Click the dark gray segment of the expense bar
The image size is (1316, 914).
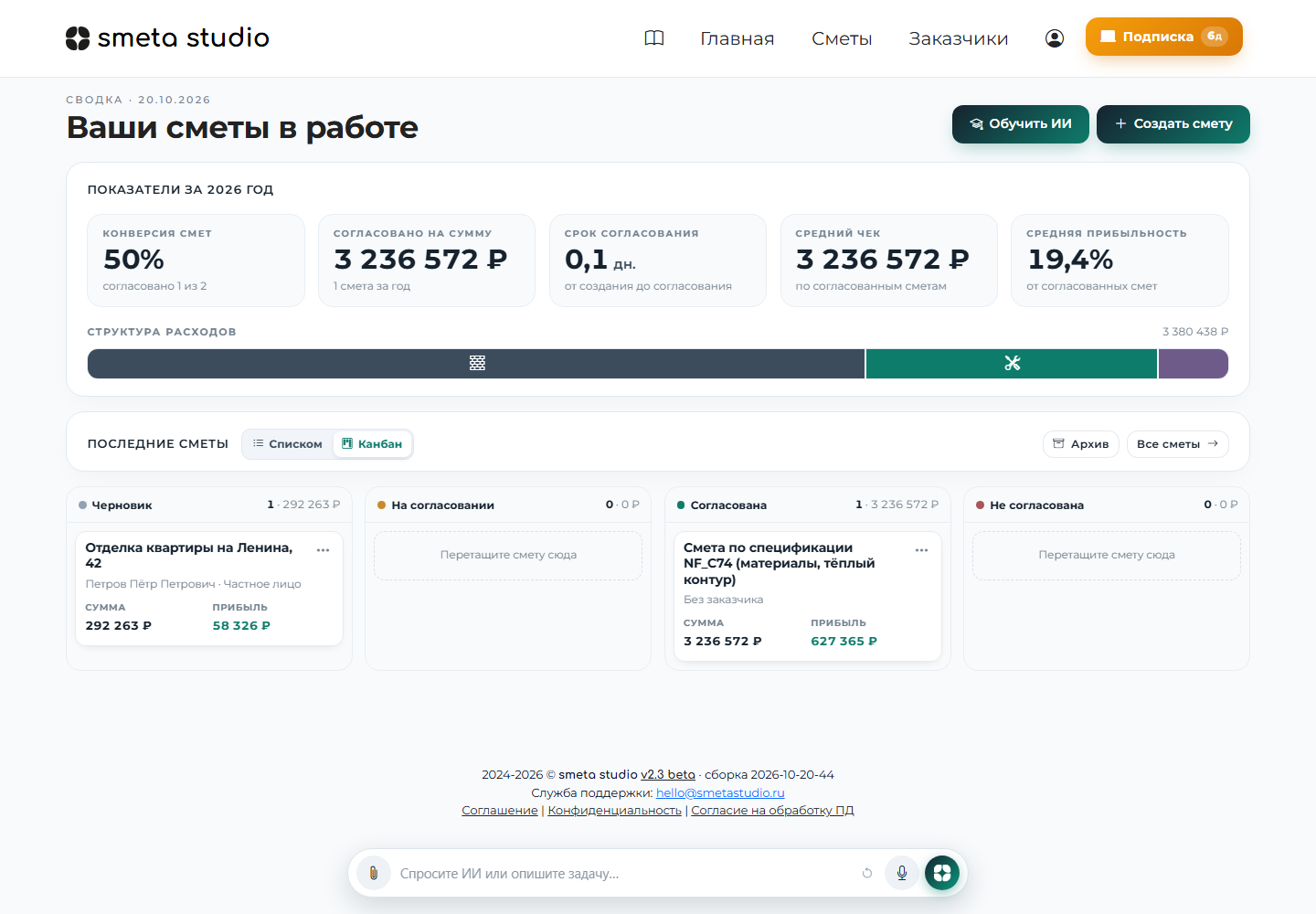476,364
